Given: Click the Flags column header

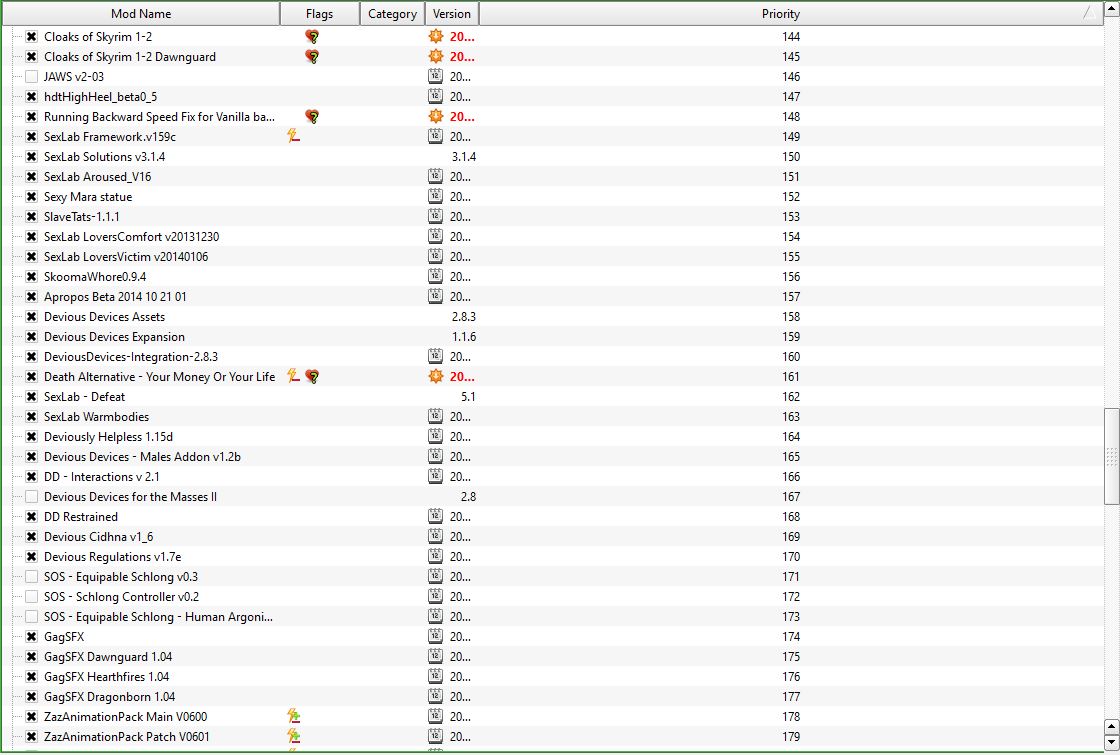Looking at the screenshot, I should pos(320,14).
